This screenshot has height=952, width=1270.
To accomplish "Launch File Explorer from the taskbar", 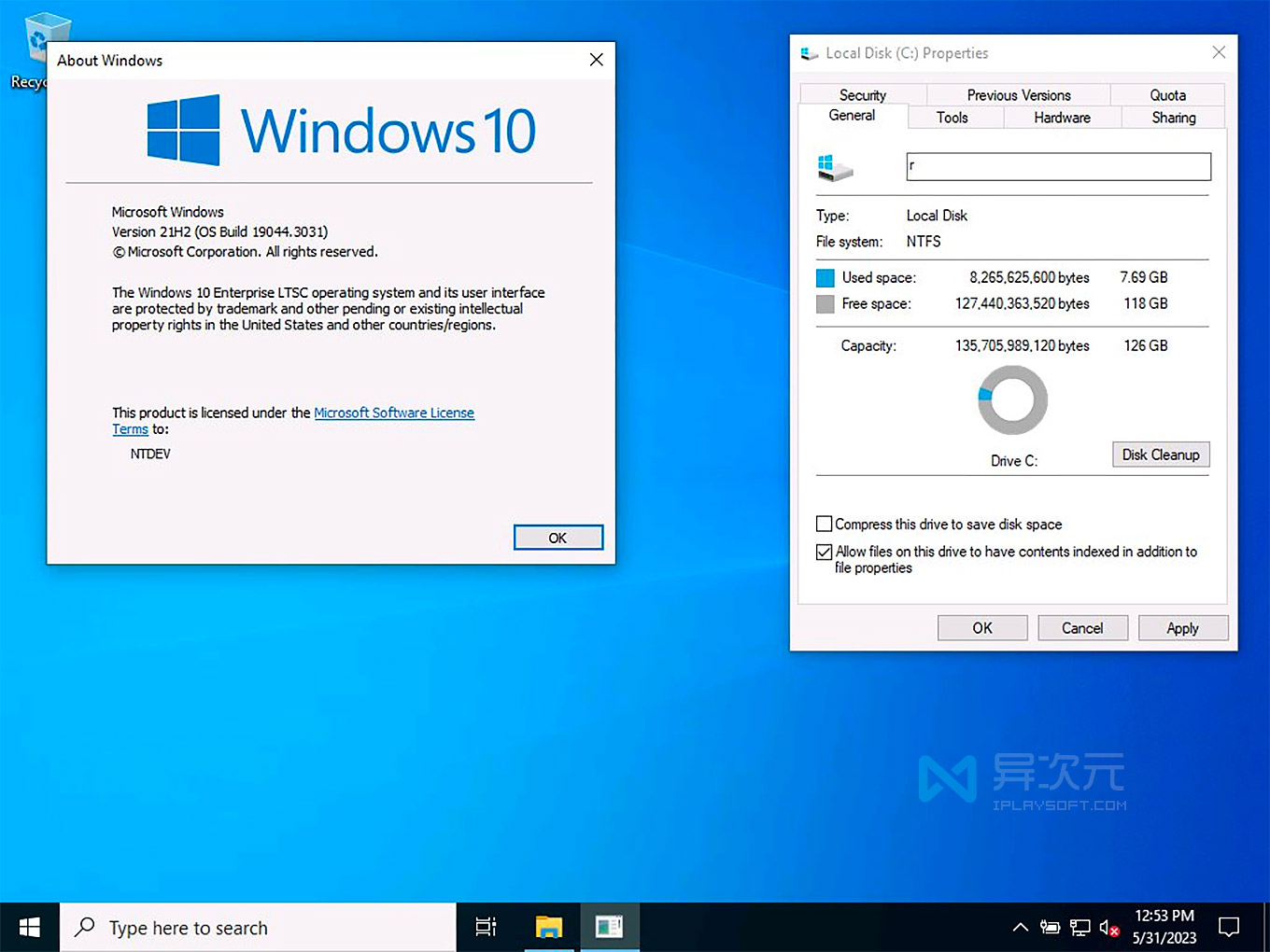I will click(548, 927).
